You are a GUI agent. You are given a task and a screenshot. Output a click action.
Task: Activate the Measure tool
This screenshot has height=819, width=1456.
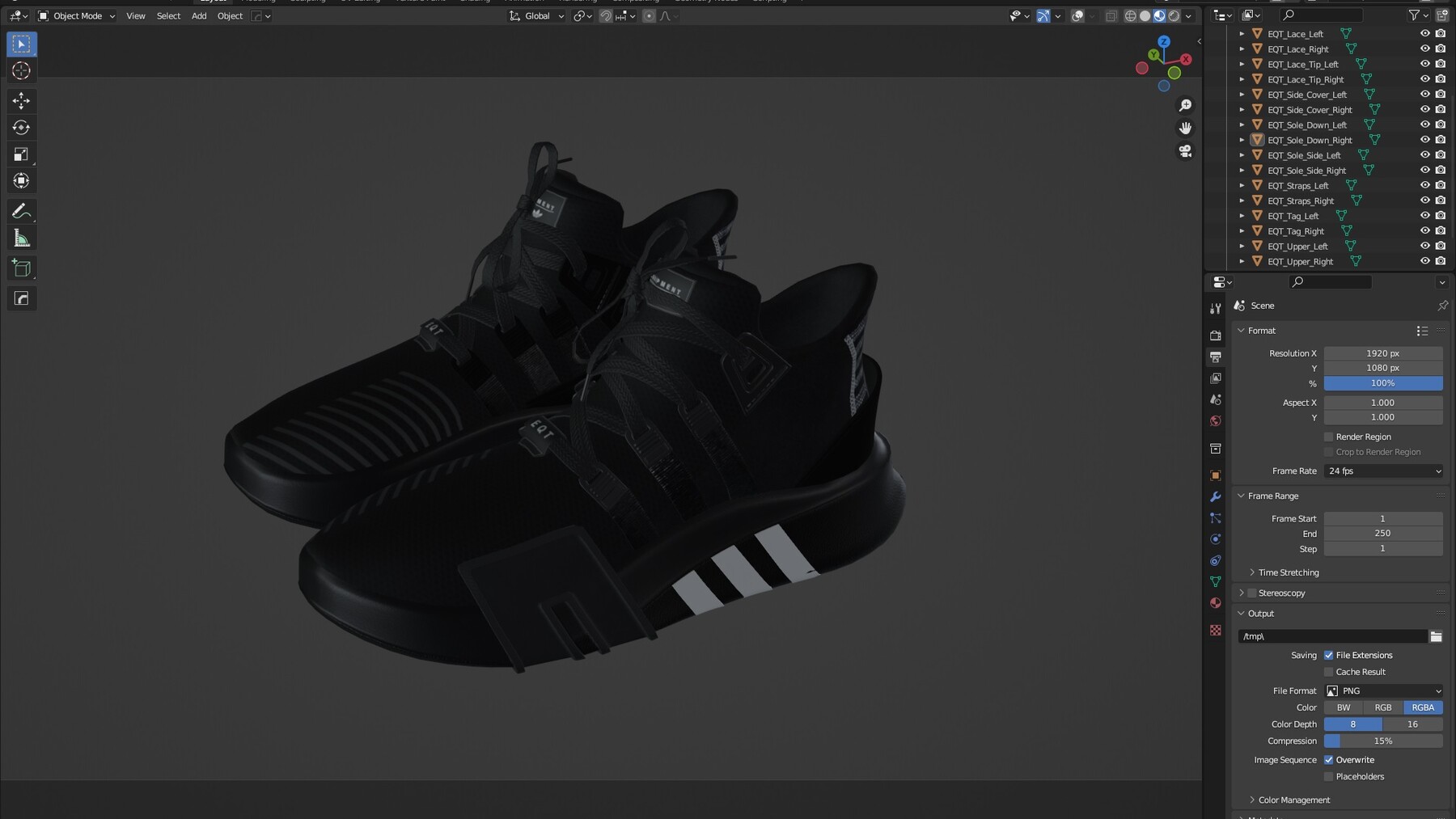click(x=21, y=237)
